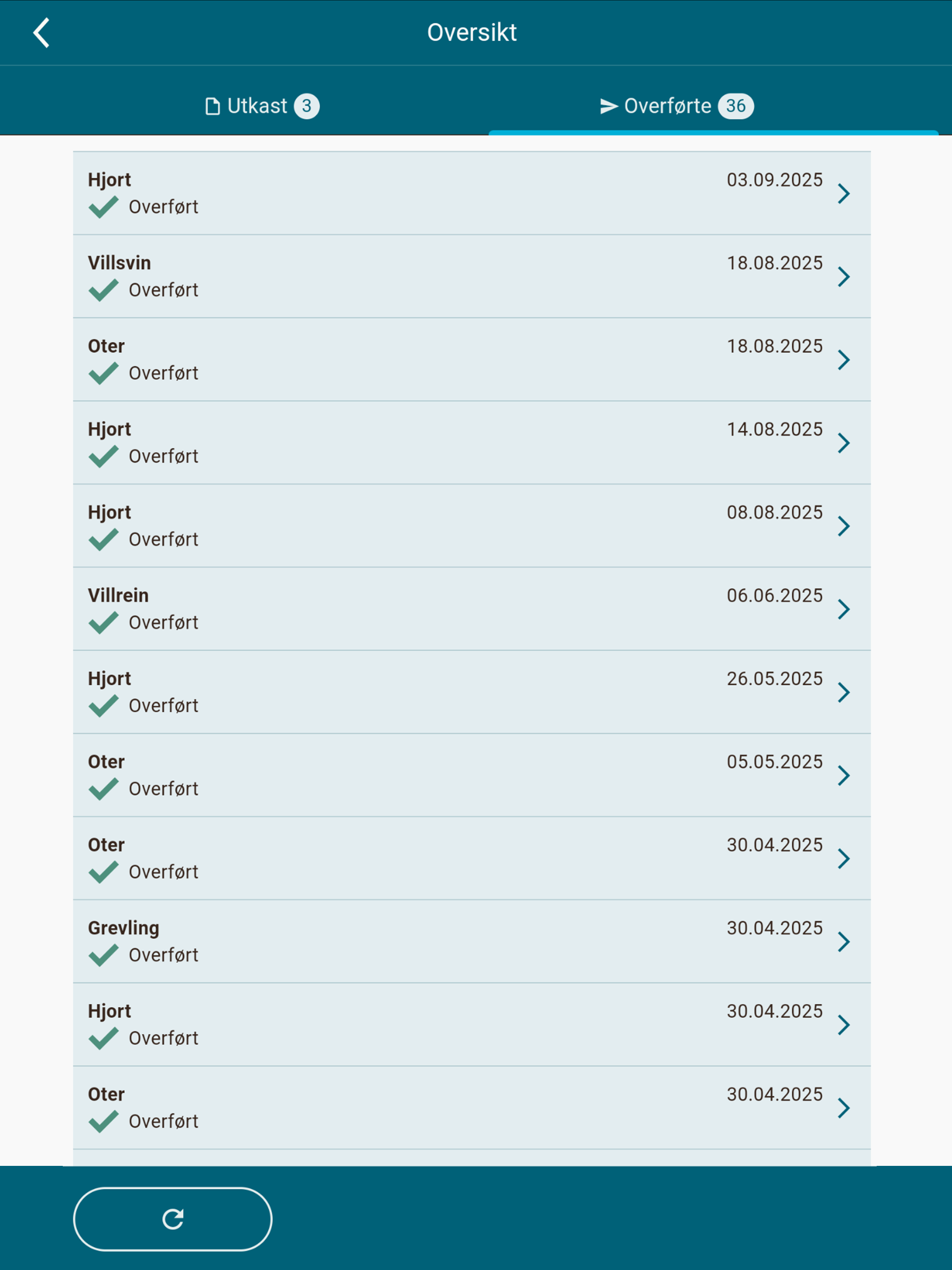
Task: Select the Overførte tab
Action: point(676,106)
